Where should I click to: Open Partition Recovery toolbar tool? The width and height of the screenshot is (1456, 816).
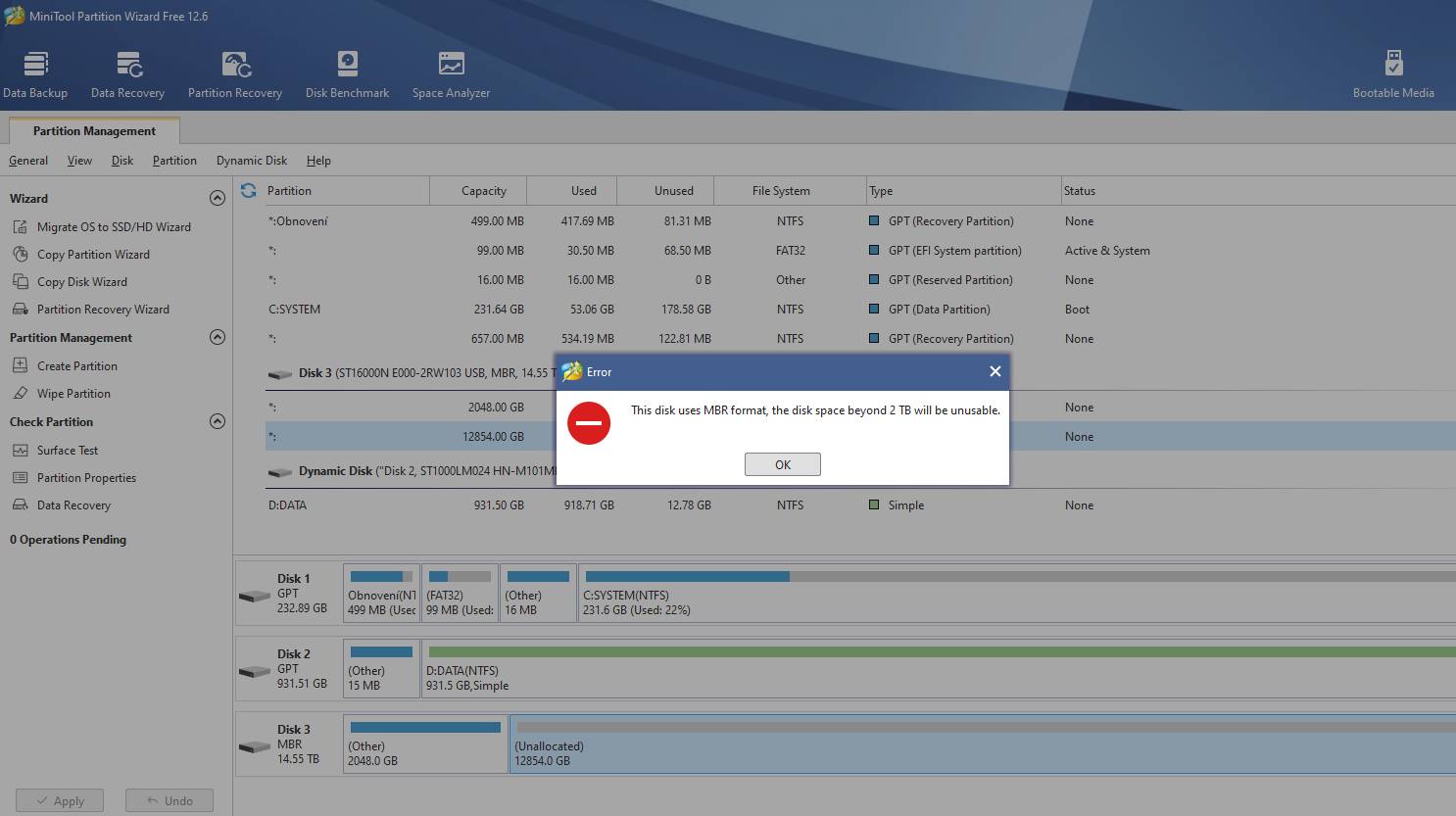click(235, 74)
